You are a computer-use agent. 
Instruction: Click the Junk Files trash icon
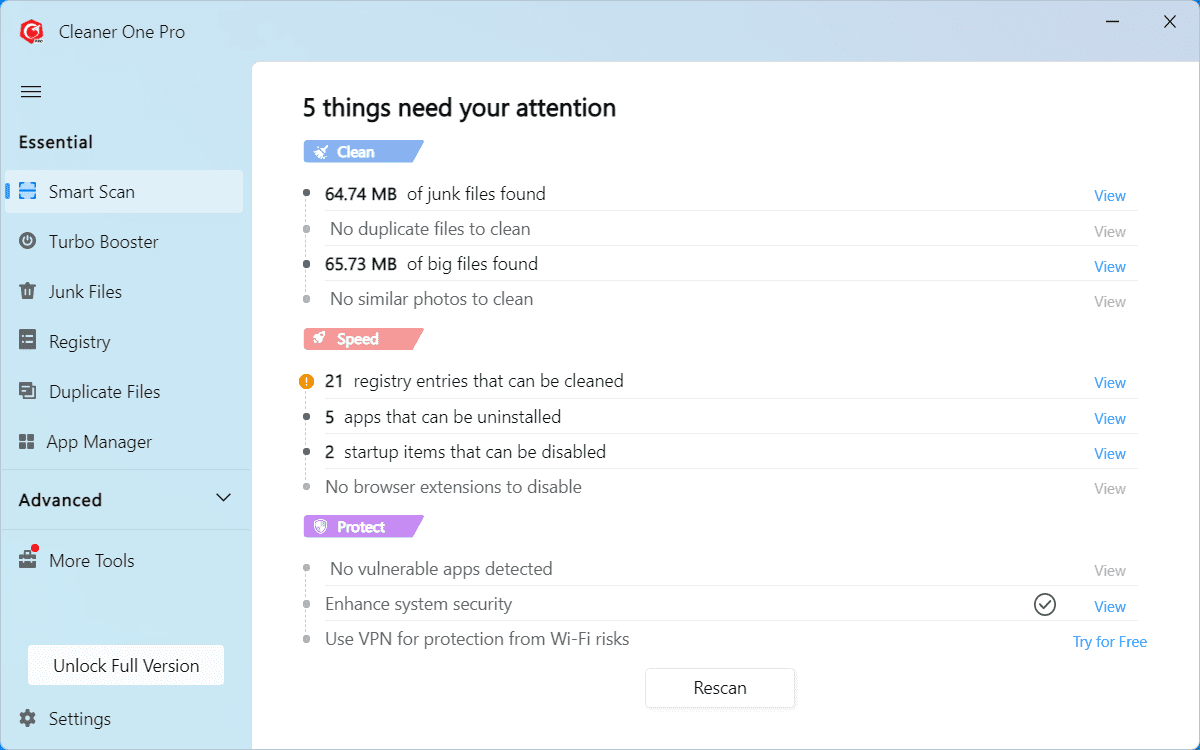(28, 291)
